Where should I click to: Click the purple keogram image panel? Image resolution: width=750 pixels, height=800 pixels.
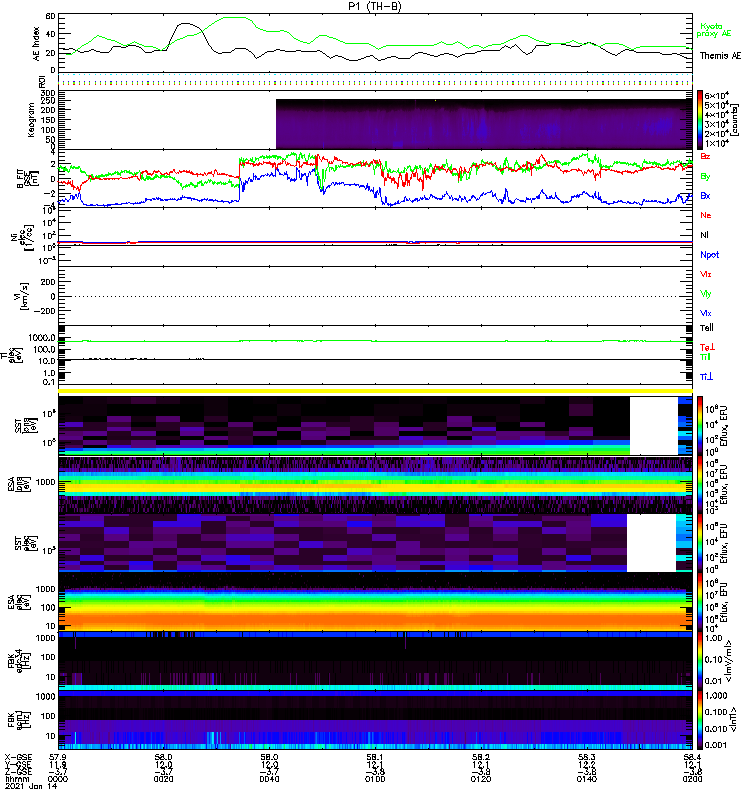coord(484,124)
